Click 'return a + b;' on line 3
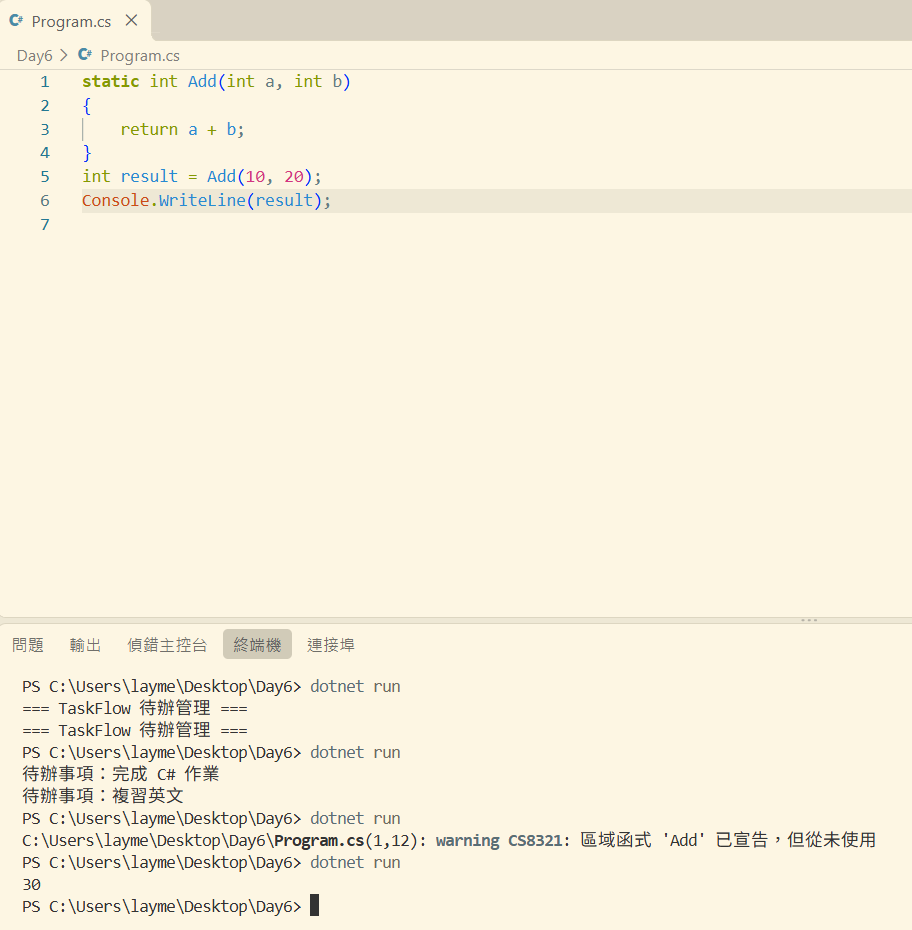 [x=182, y=129]
